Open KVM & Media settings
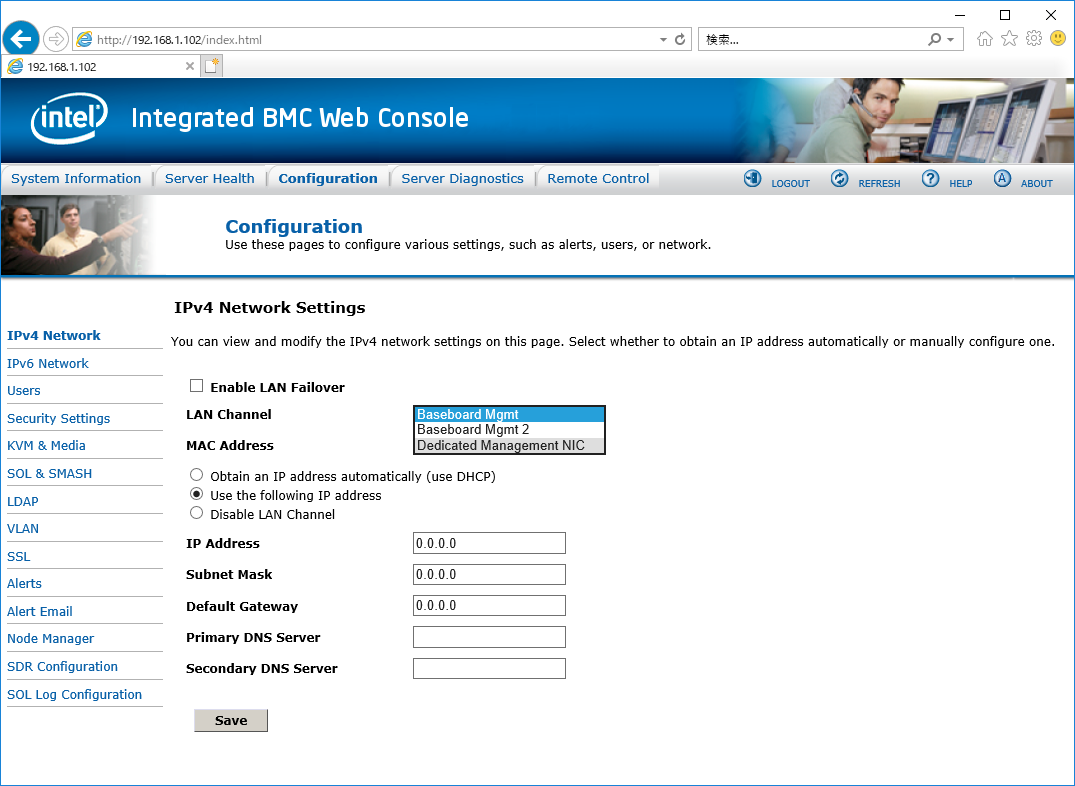1075x786 pixels. click(46, 446)
